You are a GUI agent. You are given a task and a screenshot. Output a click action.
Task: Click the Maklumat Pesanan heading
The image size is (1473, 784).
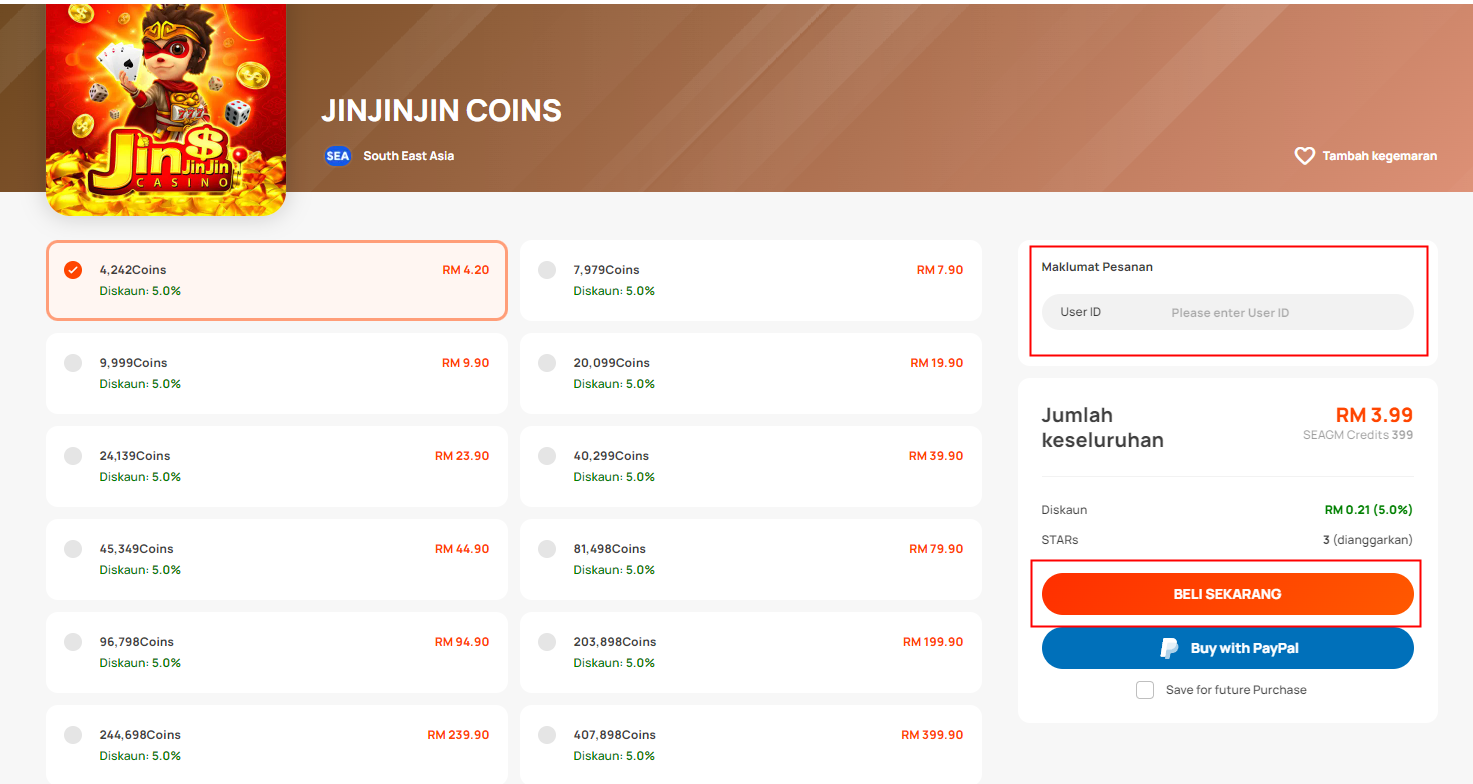(x=1097, y=267)
